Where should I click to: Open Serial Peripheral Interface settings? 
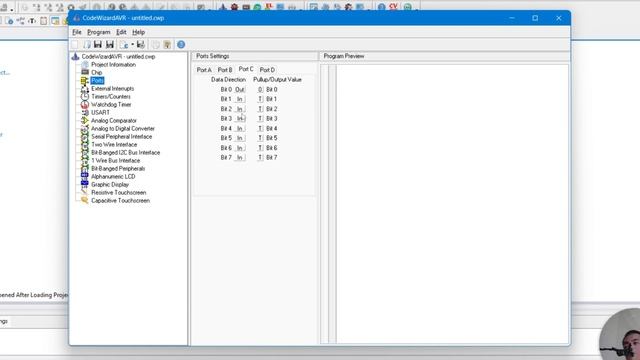coord(122,137)
